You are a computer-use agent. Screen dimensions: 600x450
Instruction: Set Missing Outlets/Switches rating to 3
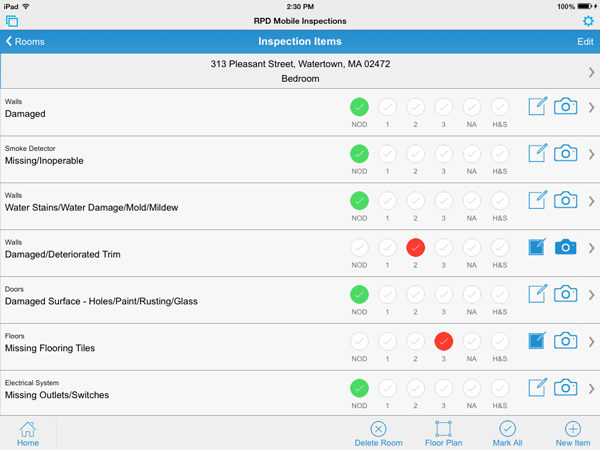(x=443, y=388)
